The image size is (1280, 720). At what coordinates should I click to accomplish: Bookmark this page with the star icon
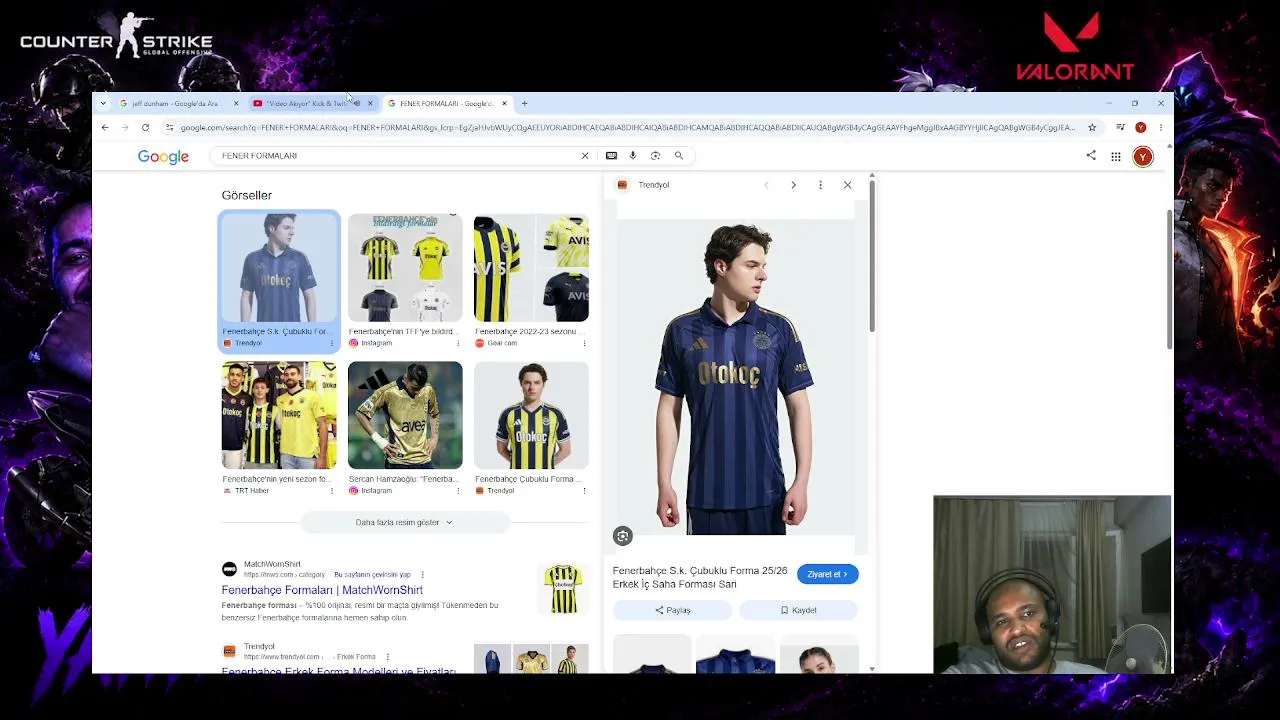(1092, 127)
